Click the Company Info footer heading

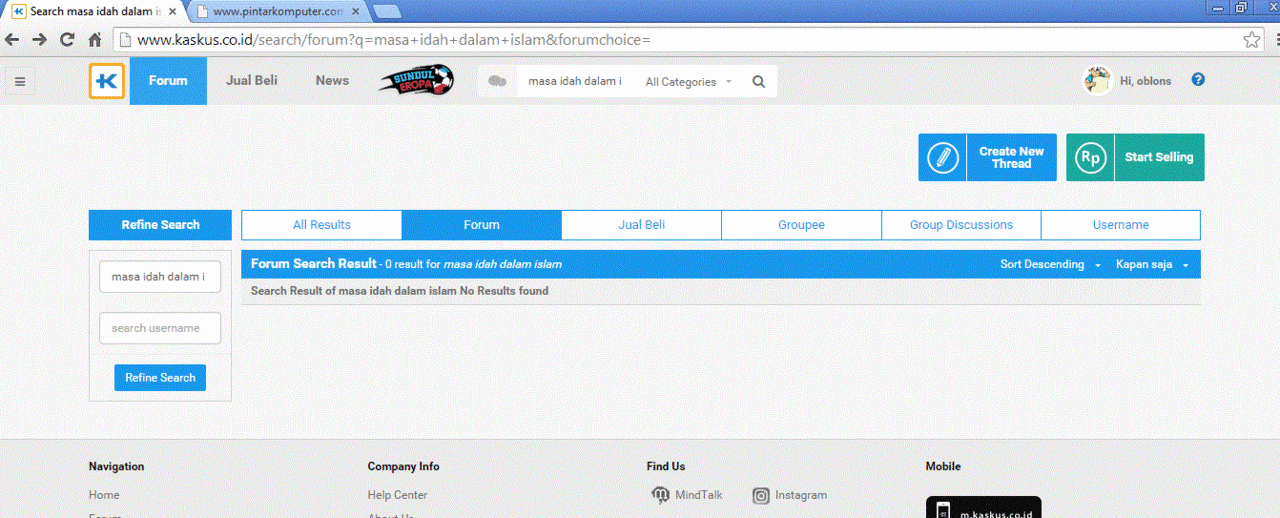pyautogui.click(x=403, y=466)
